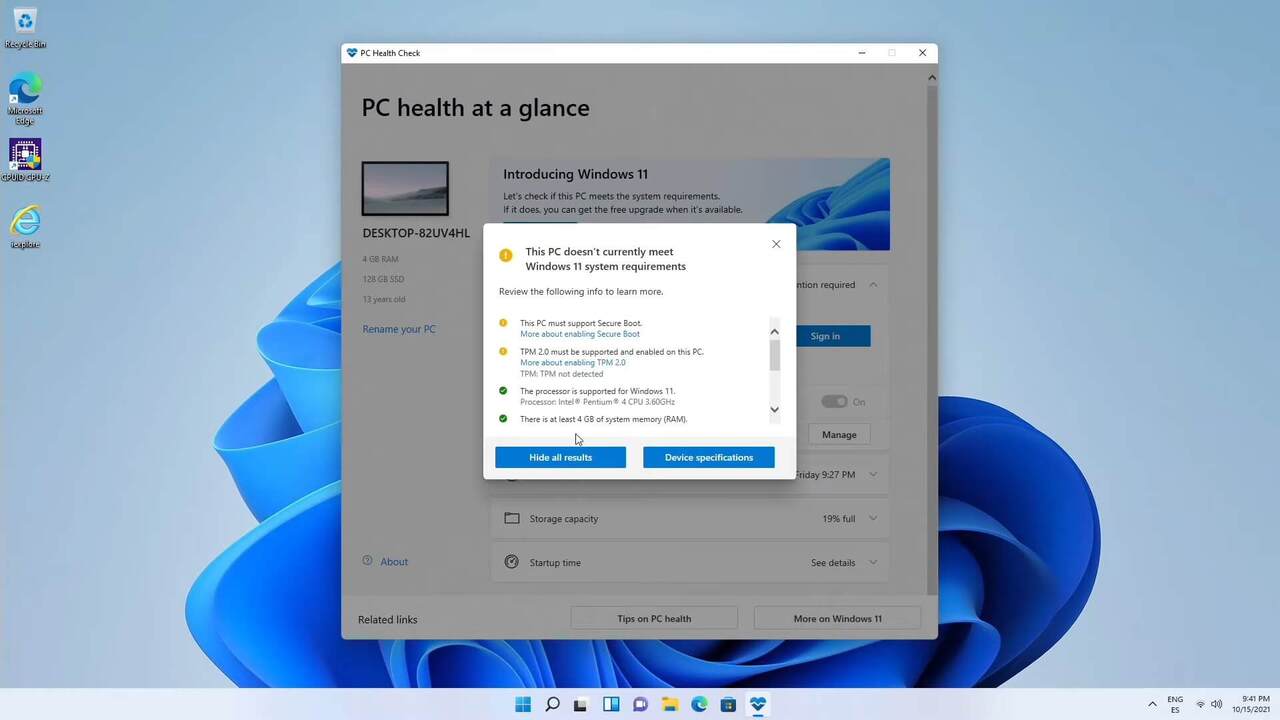Open the Windows Start menu
The width and height of the screenshot is (1280, 720).
pyautogui.click(x=523, y=704)
